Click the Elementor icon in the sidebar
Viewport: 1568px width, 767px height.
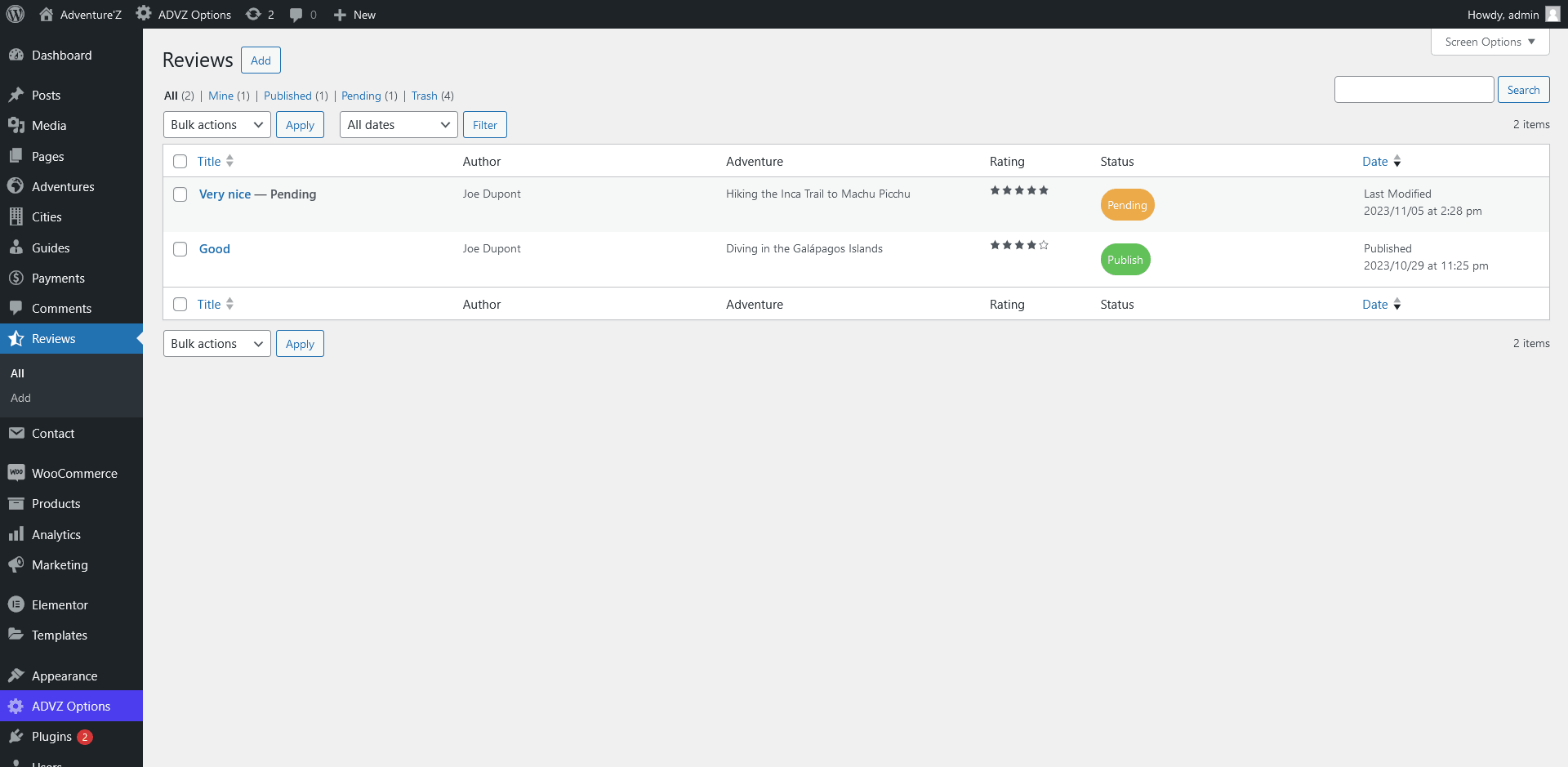(x=16, y=604)
